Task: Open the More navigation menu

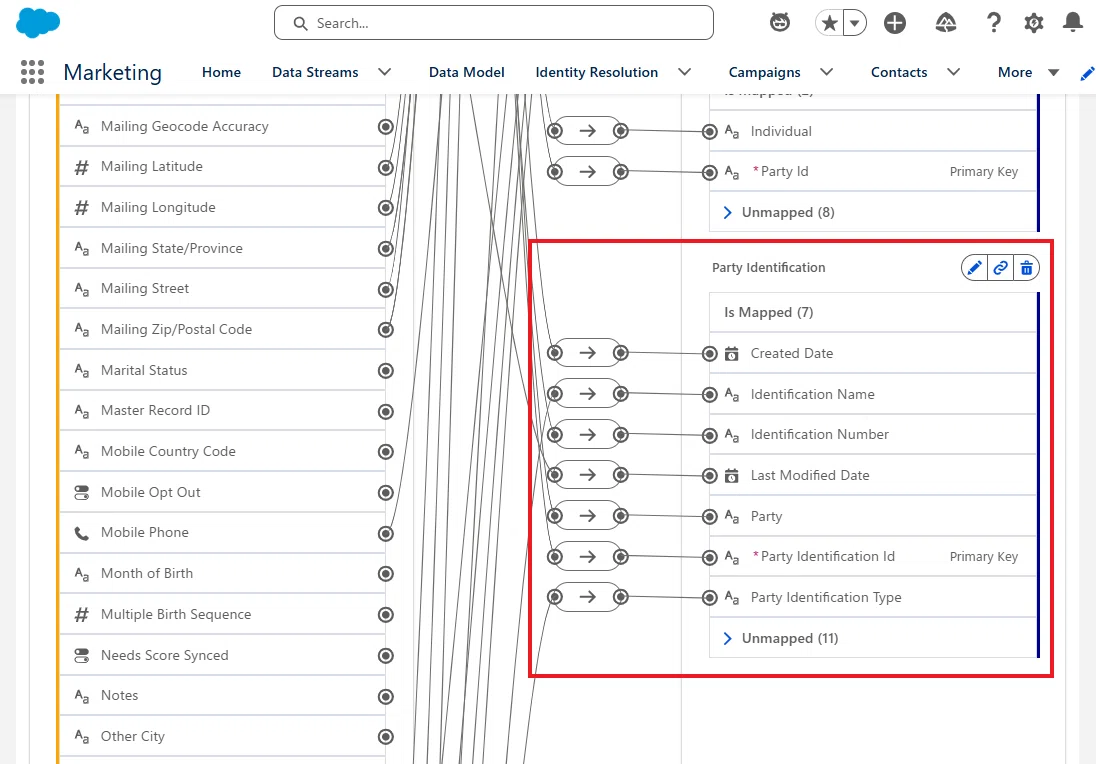Action: coord(1028,72)
